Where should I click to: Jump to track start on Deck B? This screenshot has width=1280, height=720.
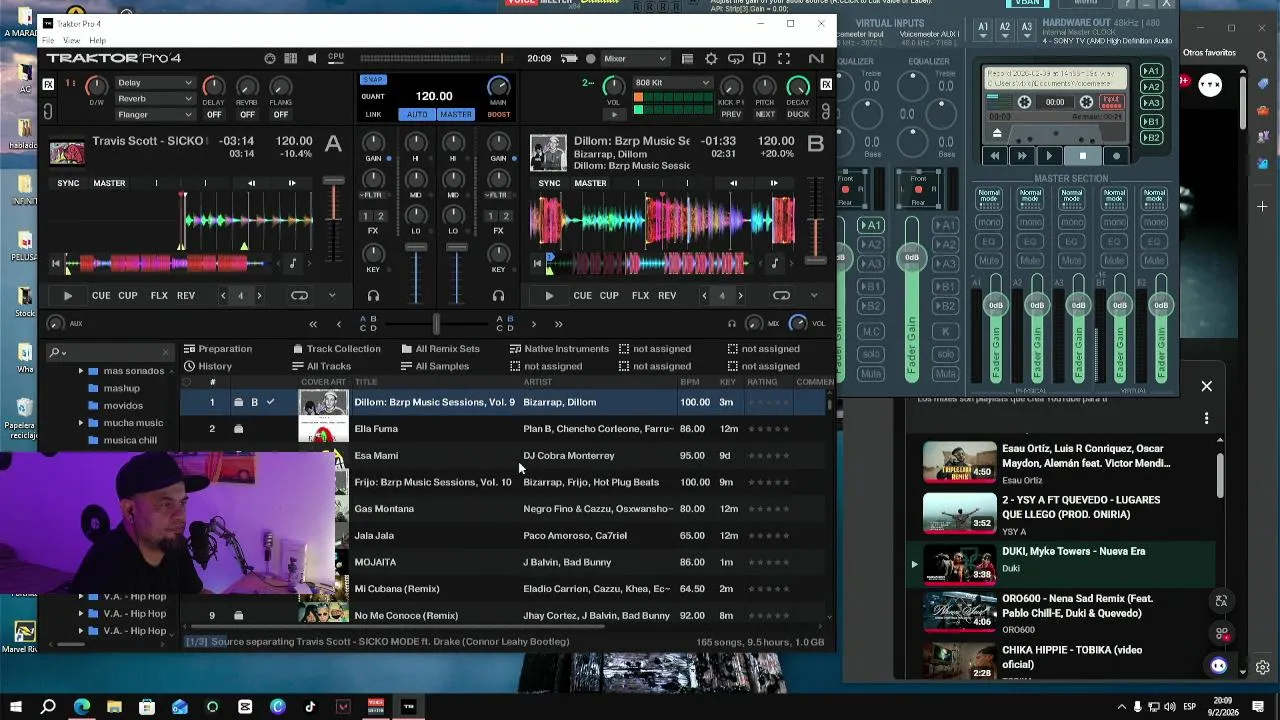(537, 264)
